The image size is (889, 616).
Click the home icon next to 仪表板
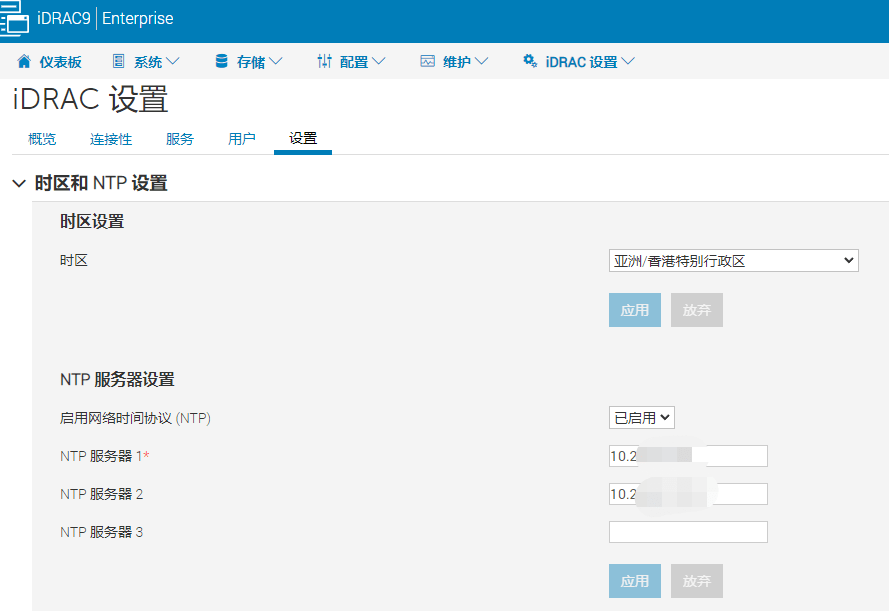[x=22, y=61]
